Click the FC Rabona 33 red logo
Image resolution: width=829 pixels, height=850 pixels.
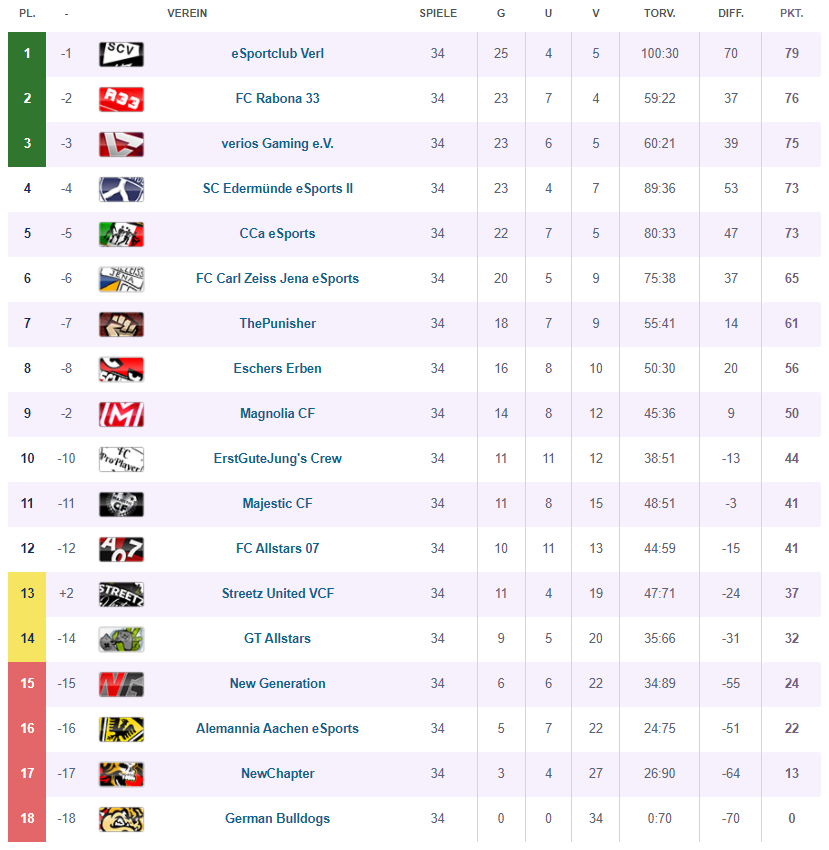(x=121, y=99)
